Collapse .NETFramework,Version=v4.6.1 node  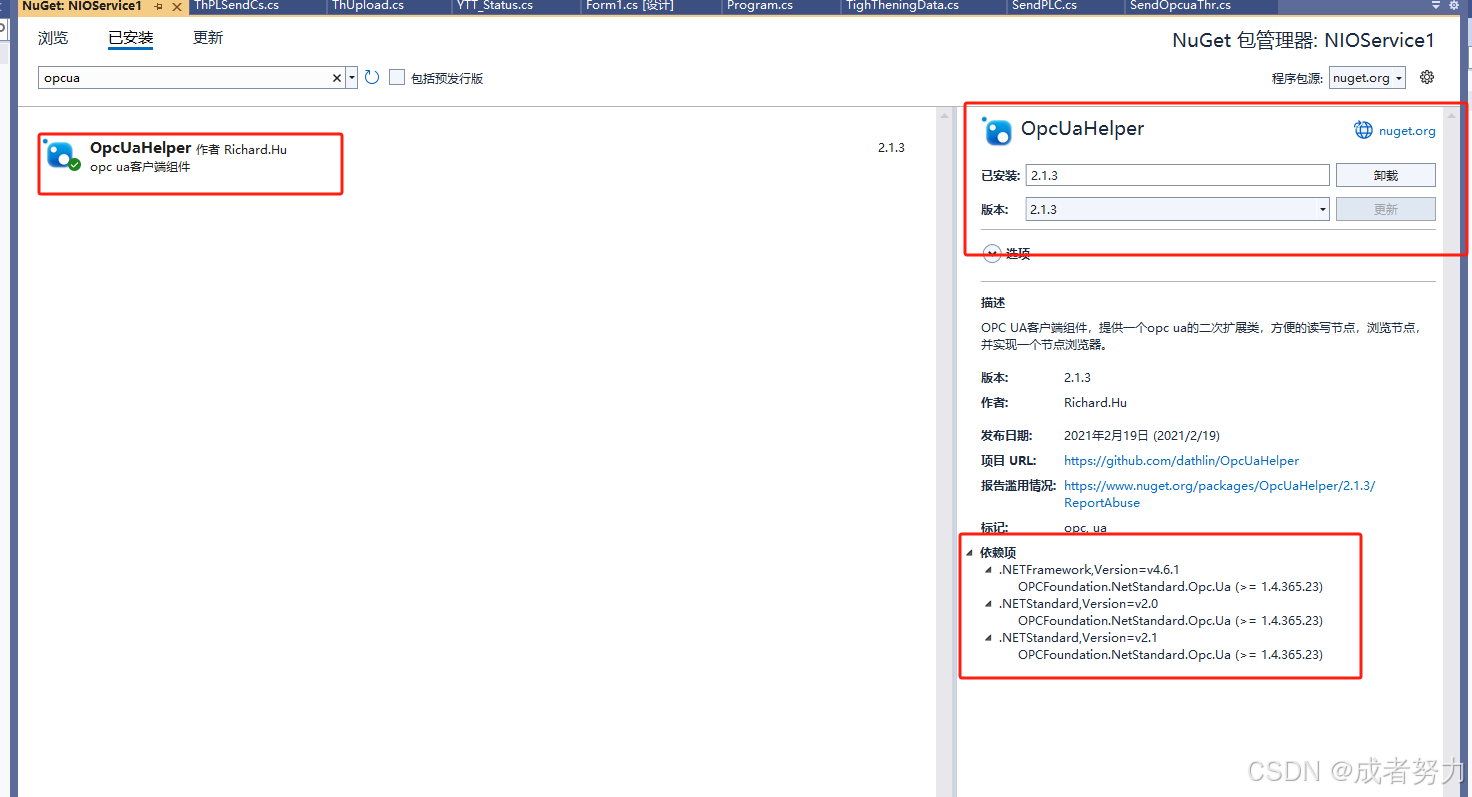(989, 570)
